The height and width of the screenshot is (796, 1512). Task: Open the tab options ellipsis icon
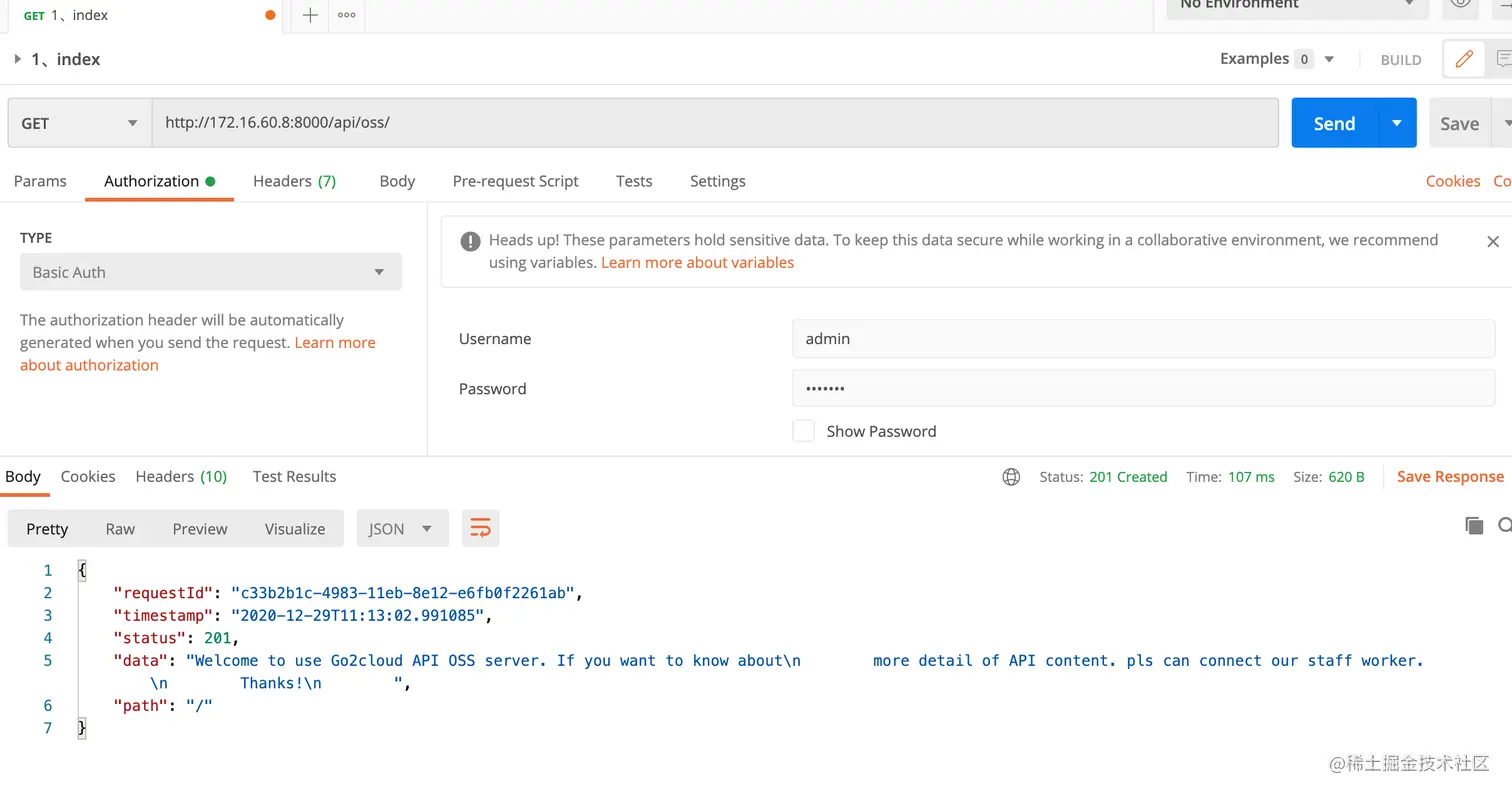pos(347,15)
